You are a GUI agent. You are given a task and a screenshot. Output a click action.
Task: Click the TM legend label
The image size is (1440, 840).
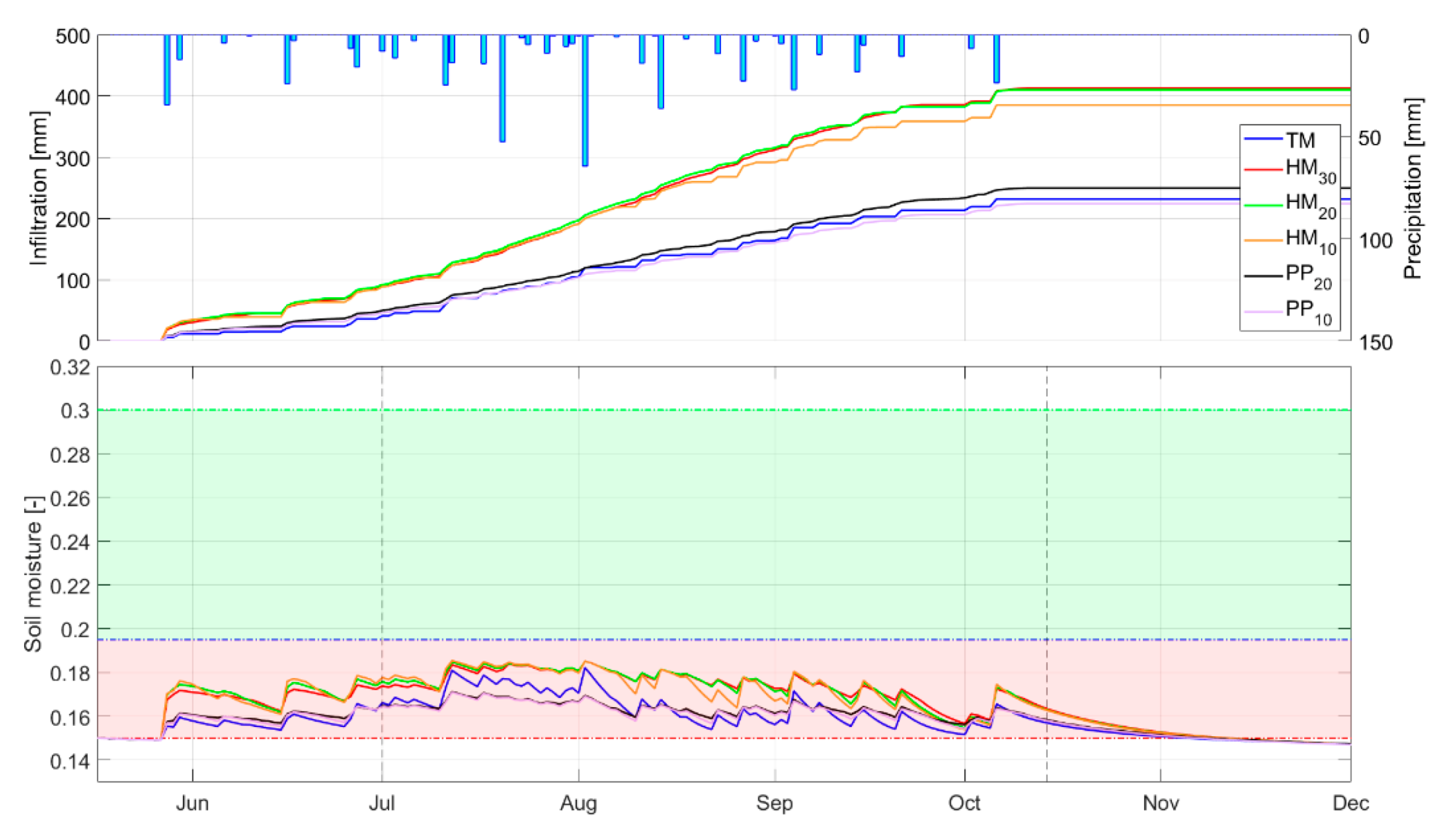tap(1300, 141)
